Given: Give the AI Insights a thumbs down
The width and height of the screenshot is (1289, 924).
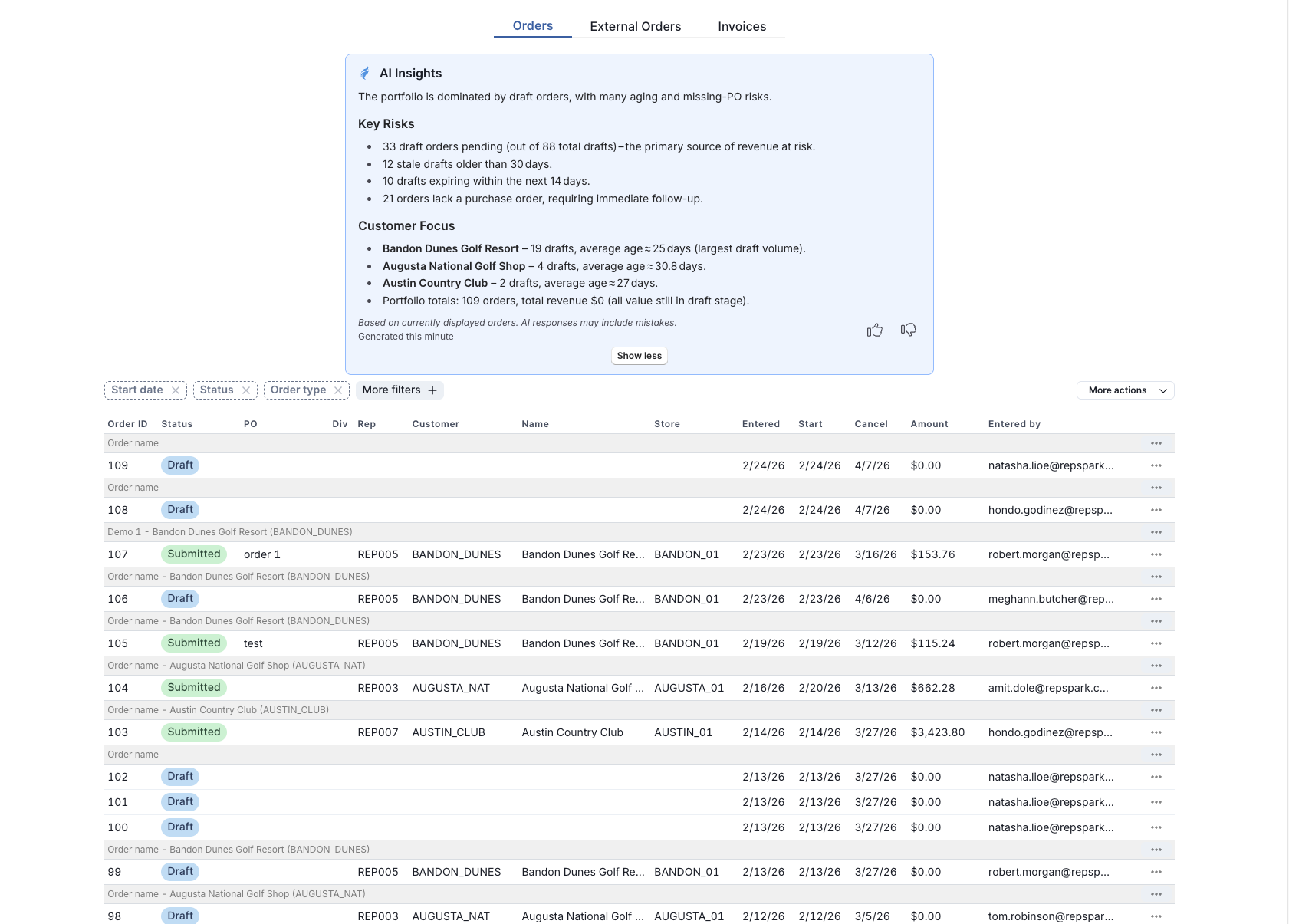Looking at the screenshot, I should click(x=909, y=330).
